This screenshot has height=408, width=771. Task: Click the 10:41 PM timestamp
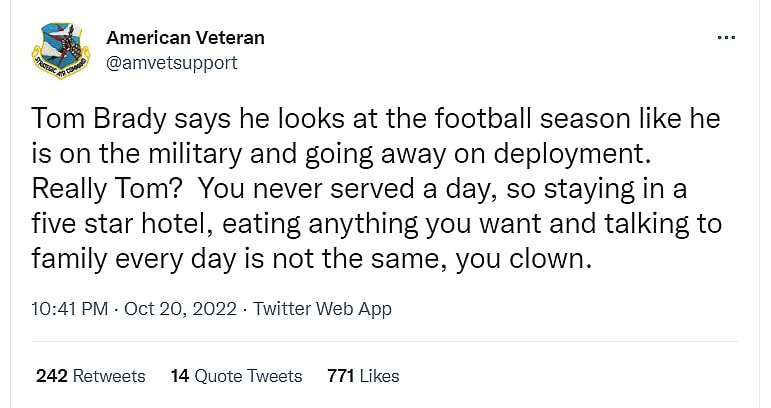click(x=70, y=309)
